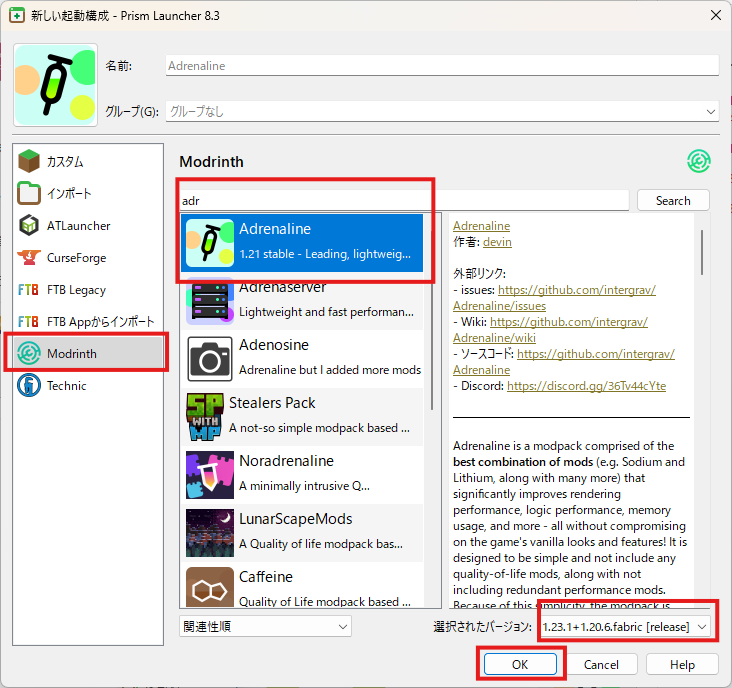
Task: Open the Adrenaline title link
Action: 481,226
